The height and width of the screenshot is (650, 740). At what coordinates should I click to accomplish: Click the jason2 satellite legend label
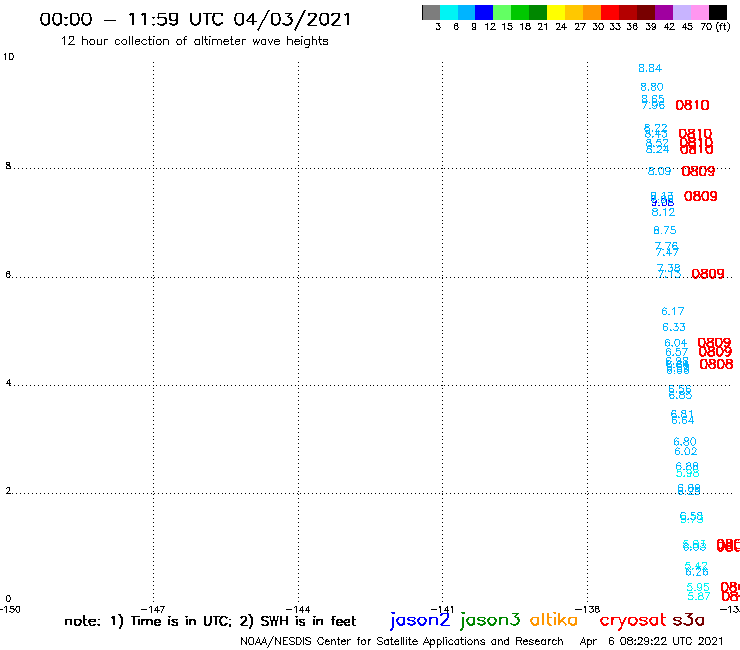click(x=420, y=620)
